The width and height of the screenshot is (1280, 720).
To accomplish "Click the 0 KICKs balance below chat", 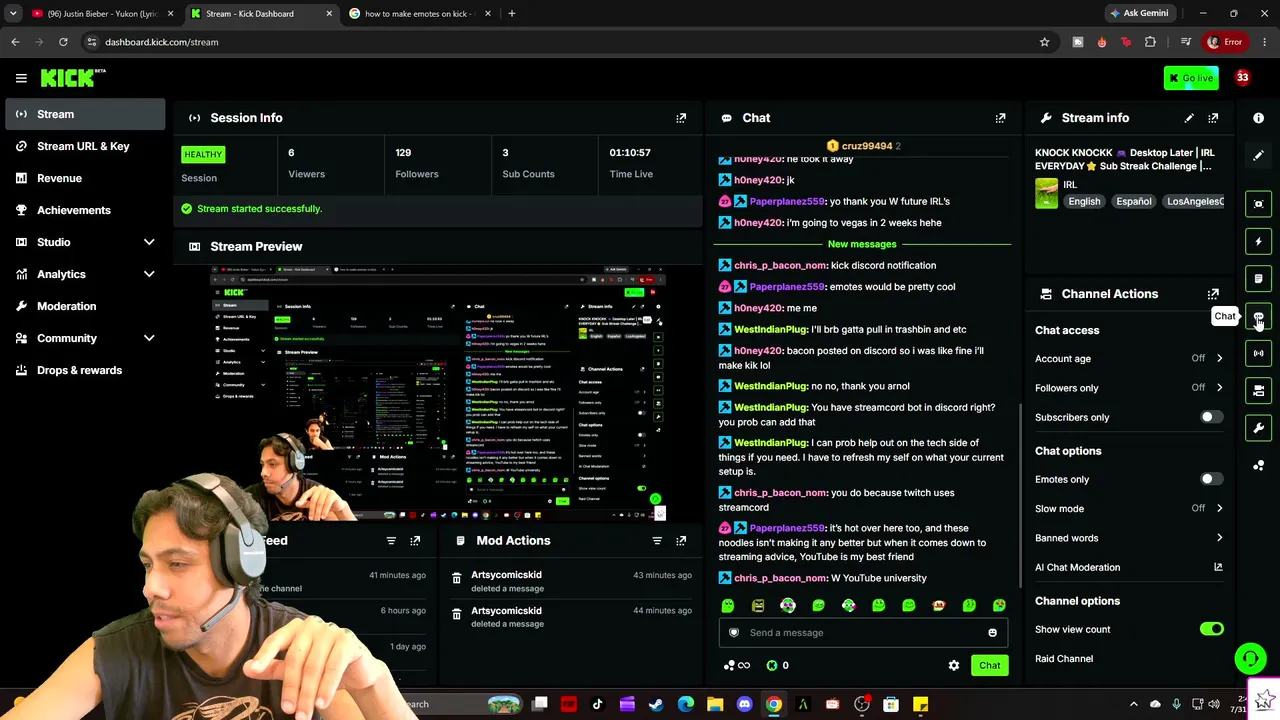I will click(x=777, y=665).
